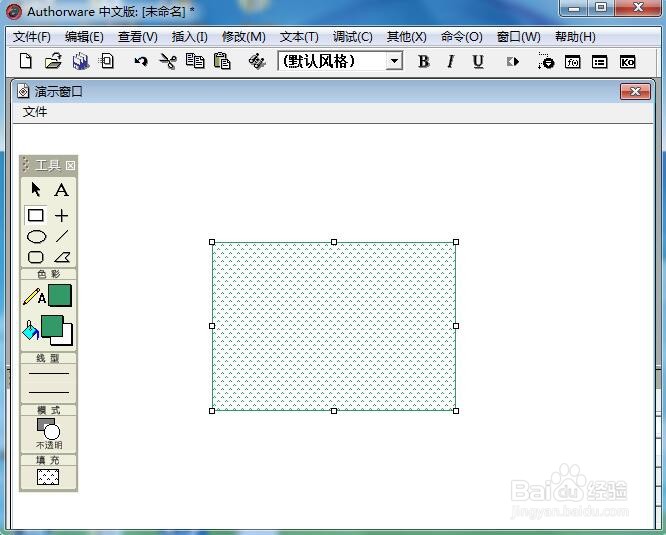Viewport: 666px width, 535px height.
Task: Open the 调试(C) menu
Action: [353, 37]
